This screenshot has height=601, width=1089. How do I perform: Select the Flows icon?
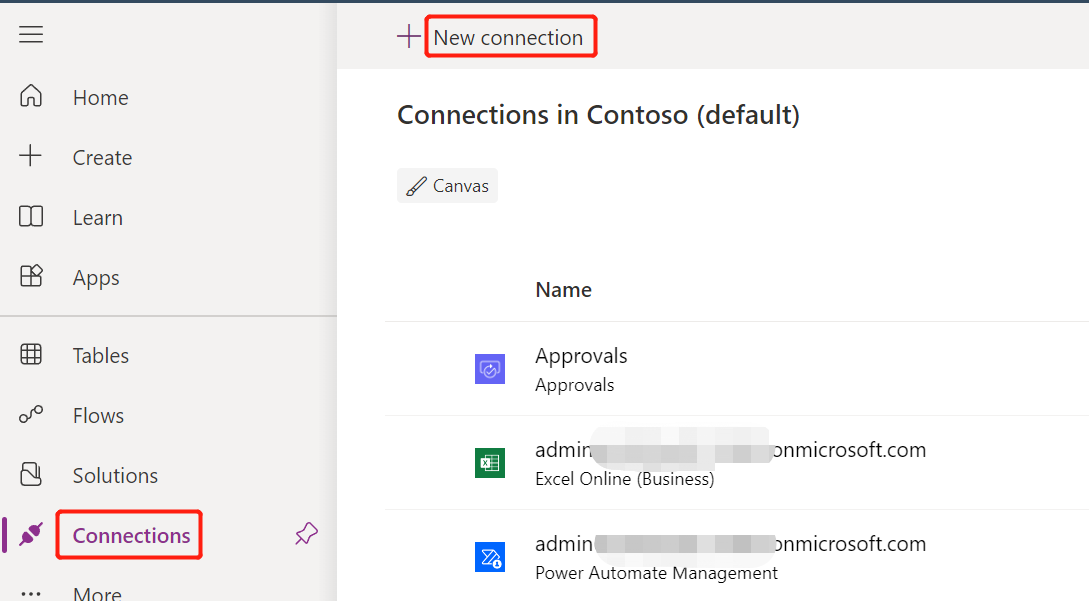point(31,415)
